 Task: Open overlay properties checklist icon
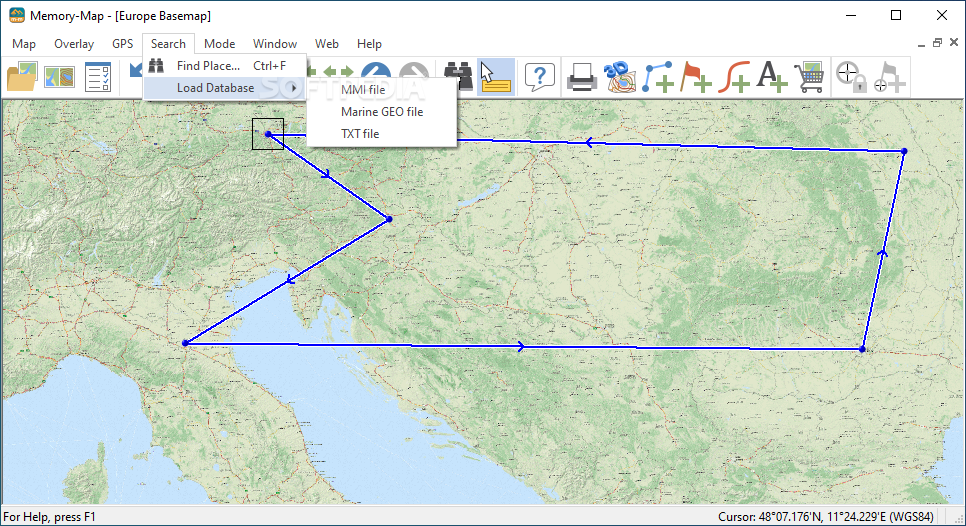tap(97, 77)
